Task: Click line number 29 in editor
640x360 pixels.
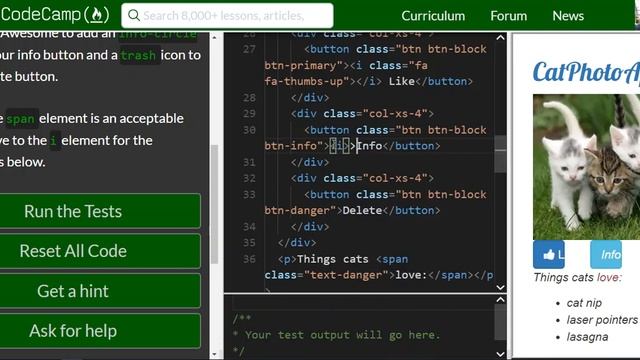Action: point(249,113)
